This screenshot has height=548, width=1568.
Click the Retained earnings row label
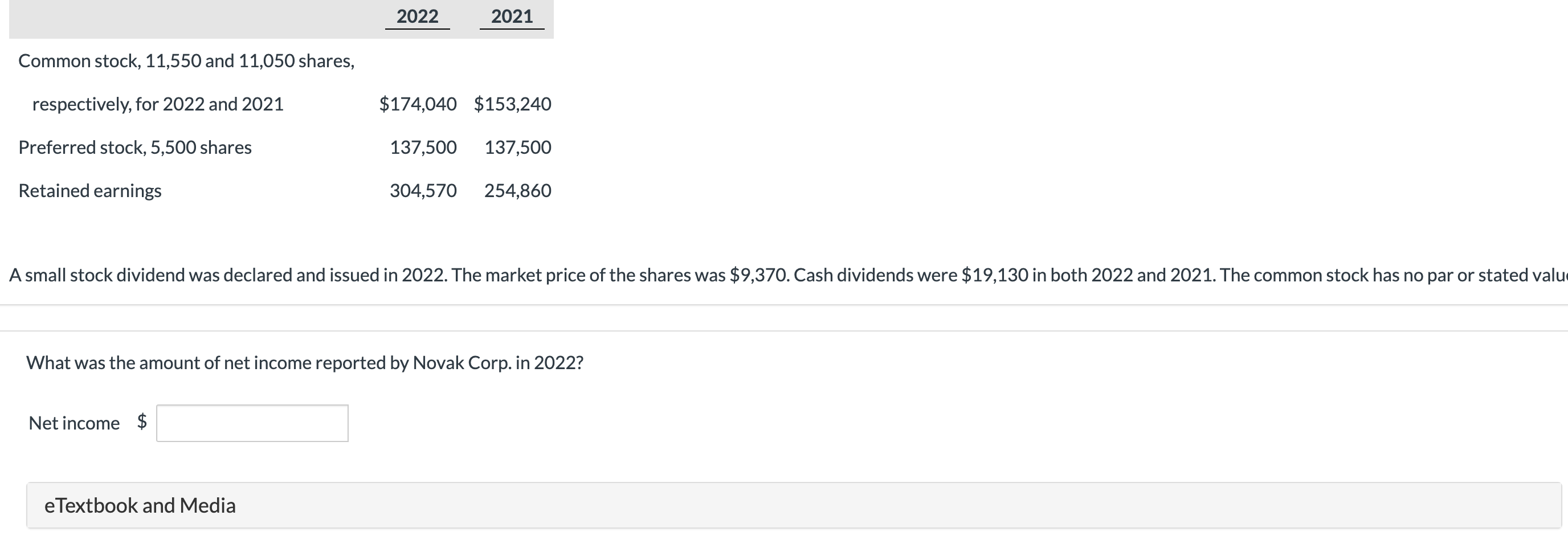(x=90, y=190)
